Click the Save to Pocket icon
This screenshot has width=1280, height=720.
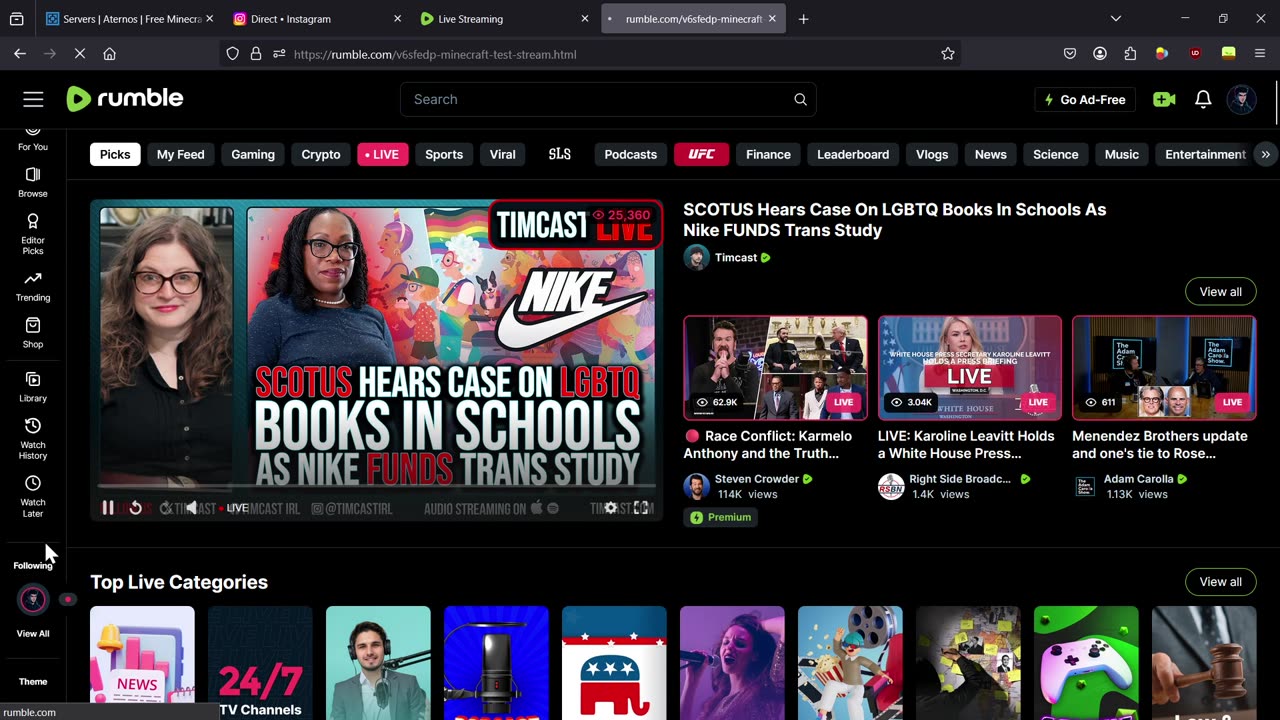click(1070, 54)
